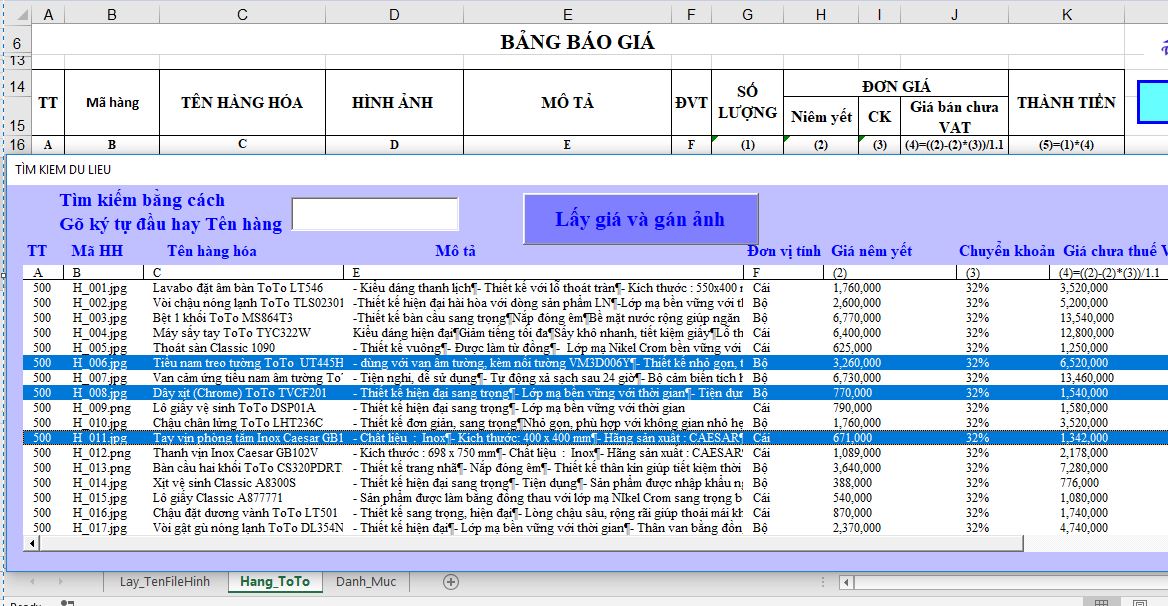This screenshot has width=1168, height=606.
Task: Click the sheet tab scroll left arrow
Action: coord(33,581)
